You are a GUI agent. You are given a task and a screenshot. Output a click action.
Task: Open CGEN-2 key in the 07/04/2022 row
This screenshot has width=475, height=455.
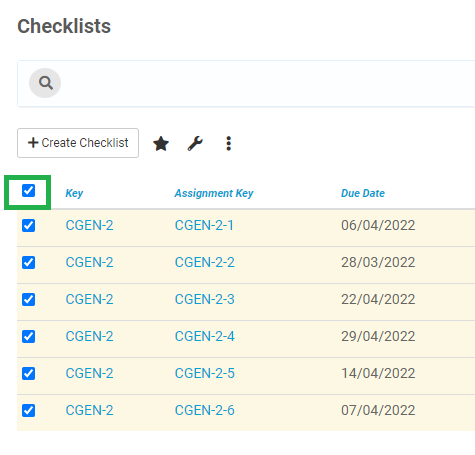pyautogui.click(x=89, y=411)
